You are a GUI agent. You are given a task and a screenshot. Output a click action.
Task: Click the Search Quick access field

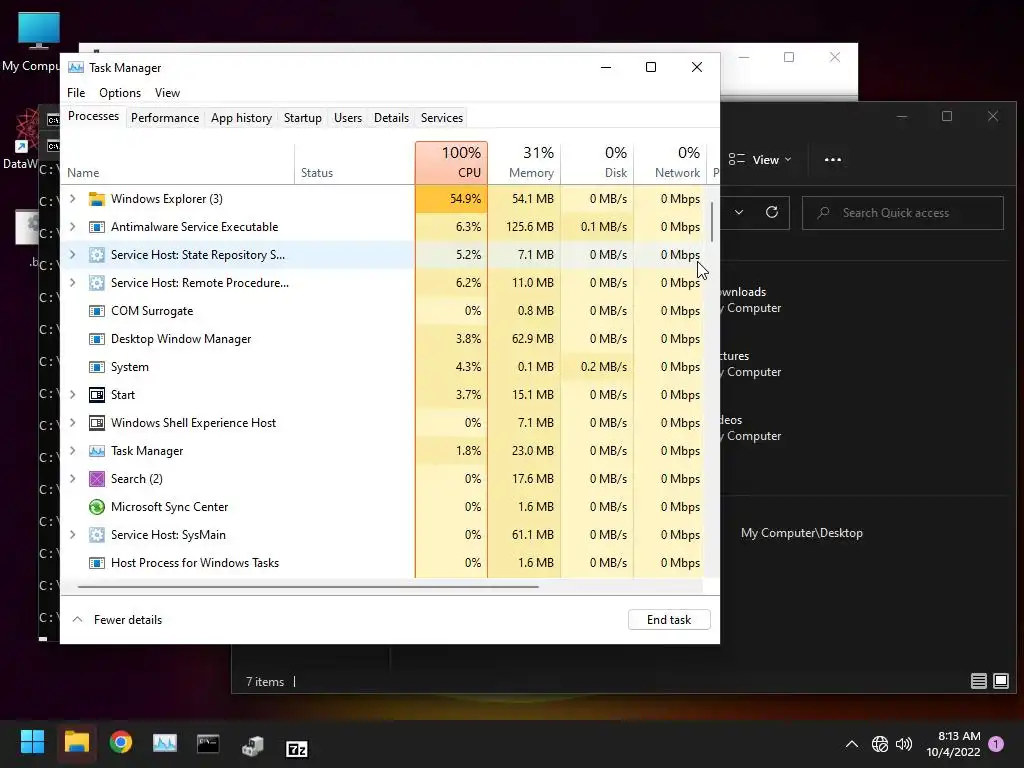pyautogui.click(x=903, y=213)
